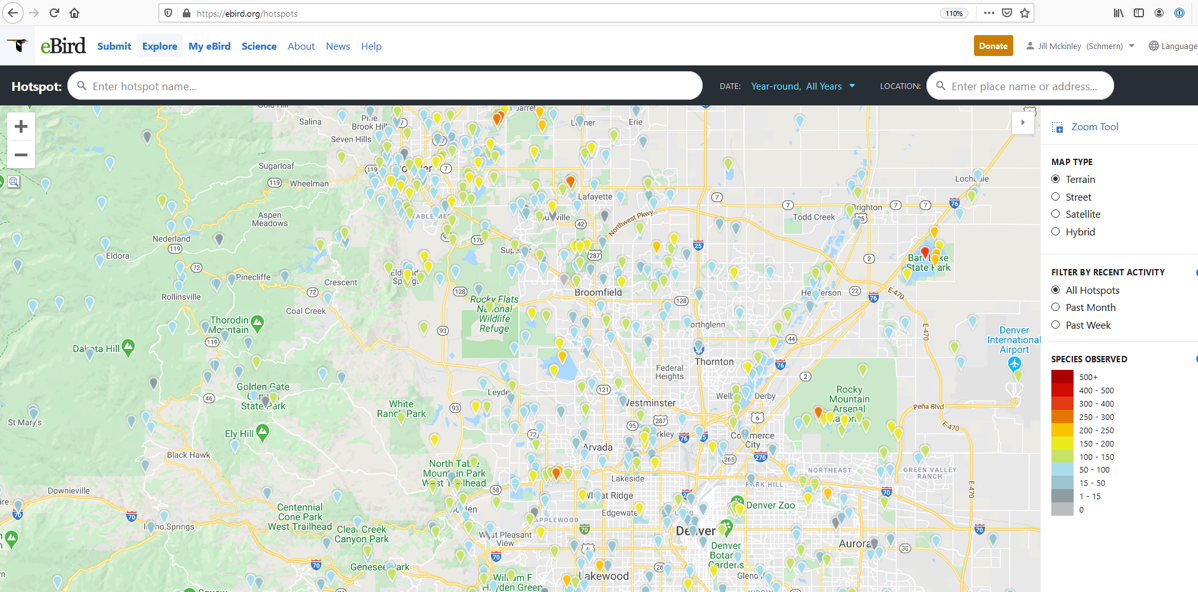Open the page actions three-dots menu
The image size is (1198, 592).
pyautogui.click(x=989, y=13)
